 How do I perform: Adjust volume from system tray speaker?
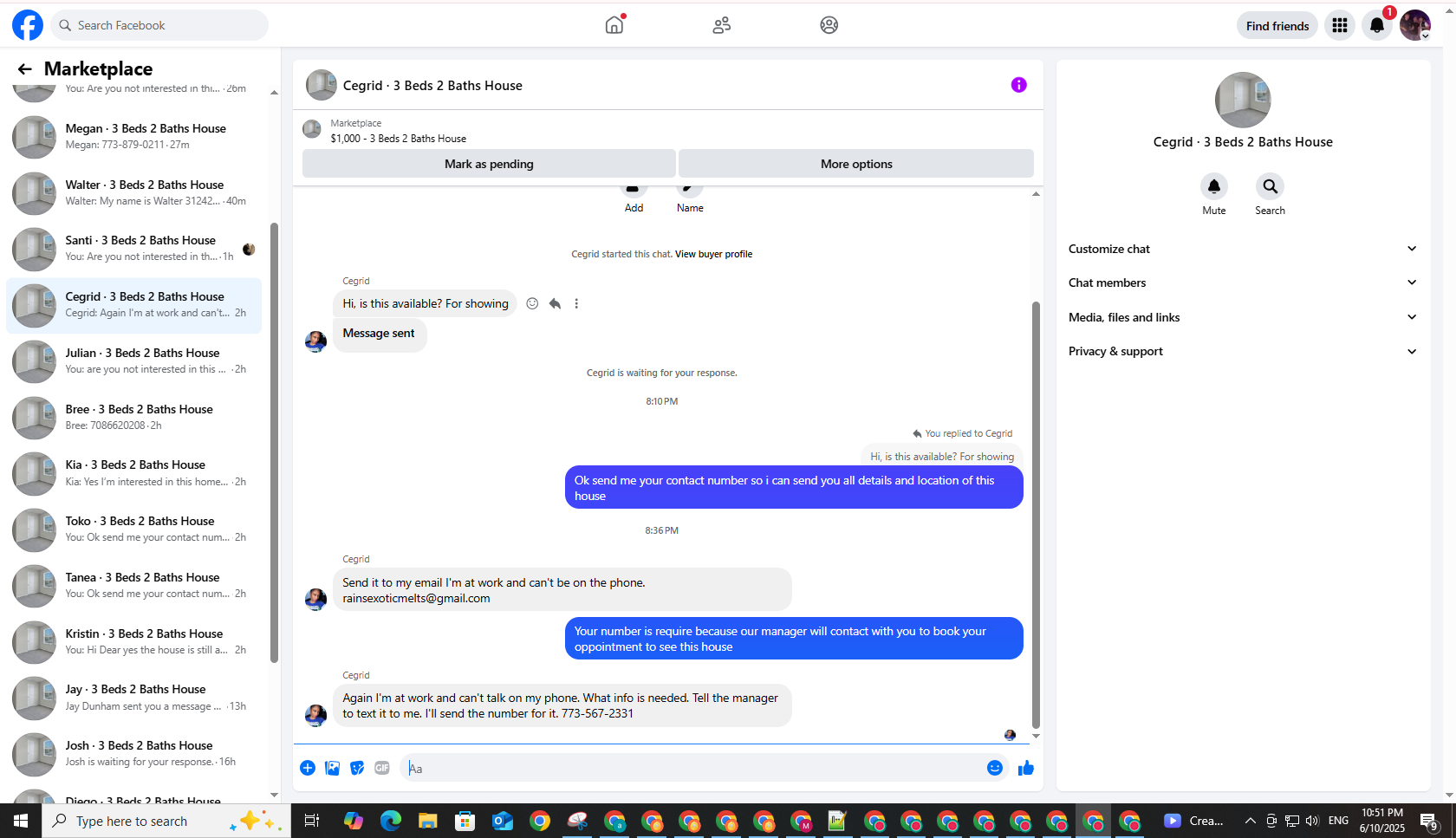pos(1312,821)
